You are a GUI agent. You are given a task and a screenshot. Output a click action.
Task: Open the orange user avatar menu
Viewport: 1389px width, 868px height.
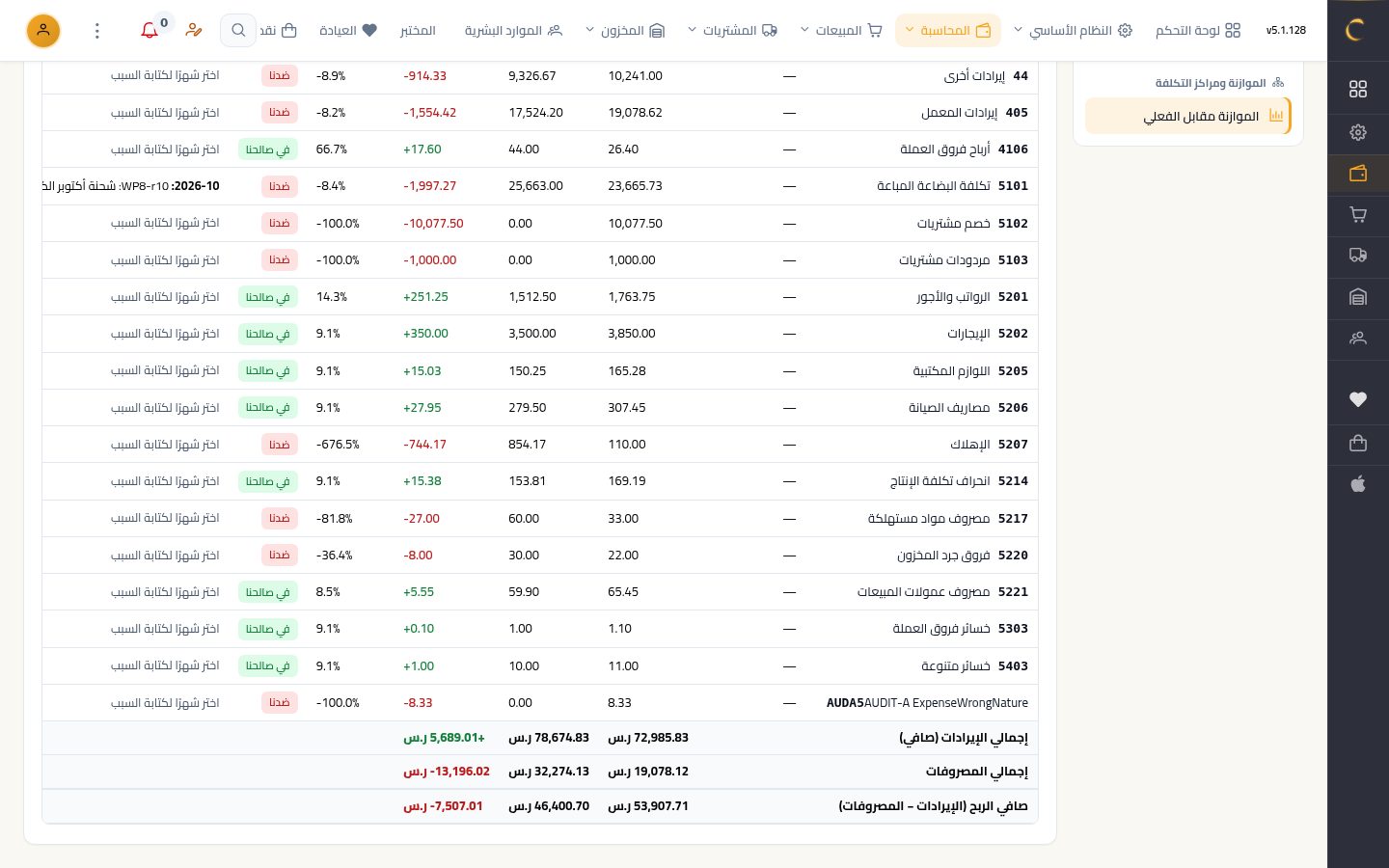(43, 30)
